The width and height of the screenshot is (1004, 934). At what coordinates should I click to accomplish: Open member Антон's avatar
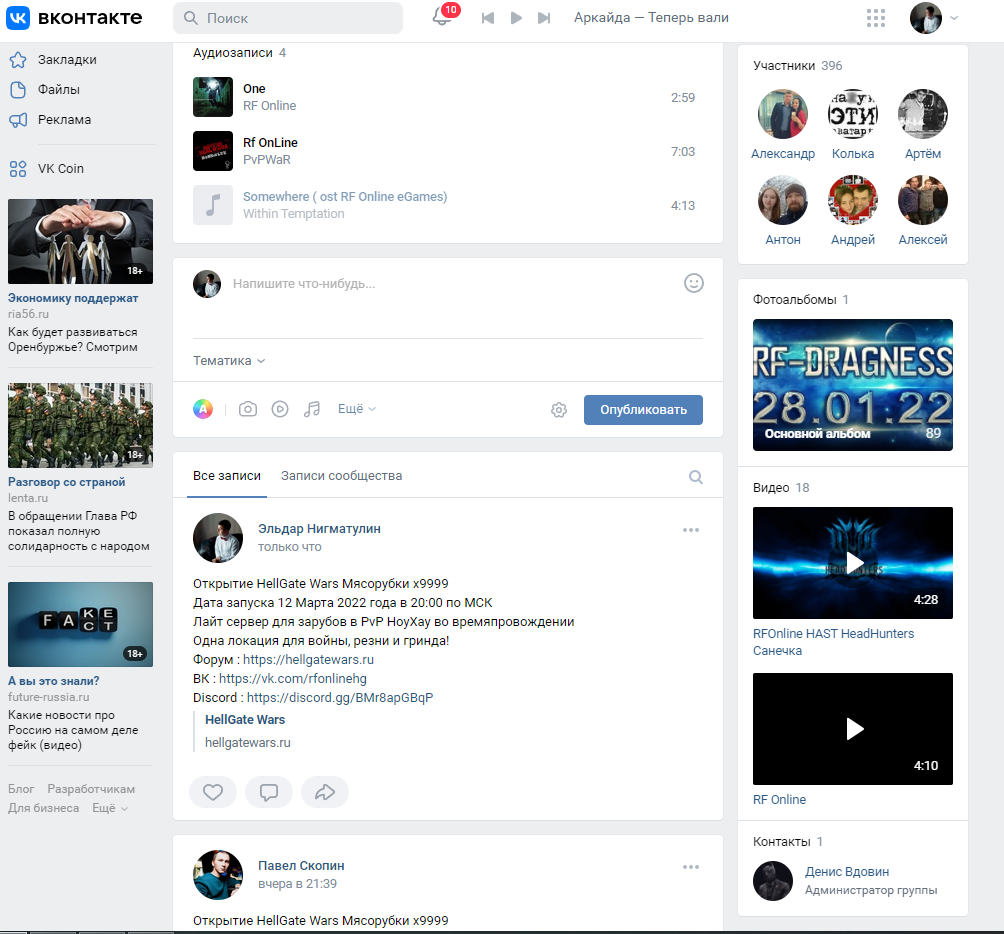coord(782,200)
